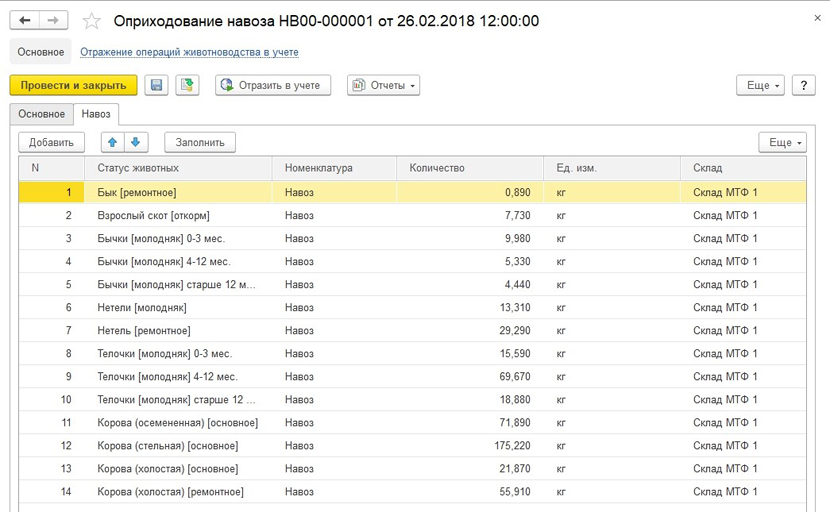This screenshot has width=830, height=512.
Task: Open the table's Еще menu
Action: (x=782, y=143)
